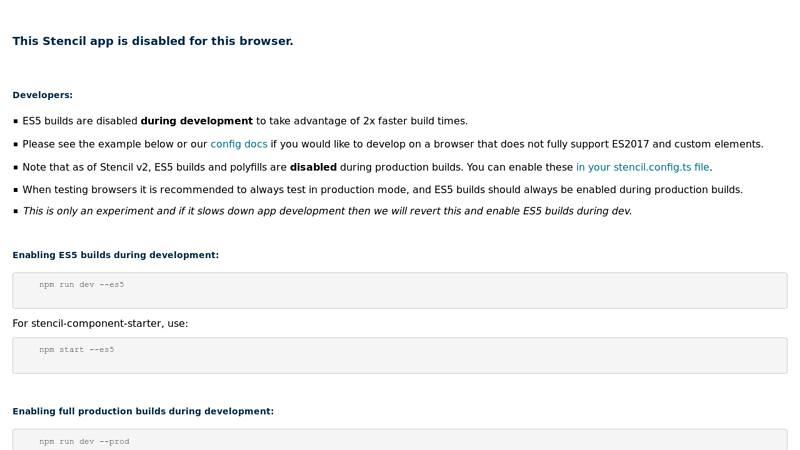Open the config docs link
This screenshot has height=450, width=800.
[x=238, y=144]
